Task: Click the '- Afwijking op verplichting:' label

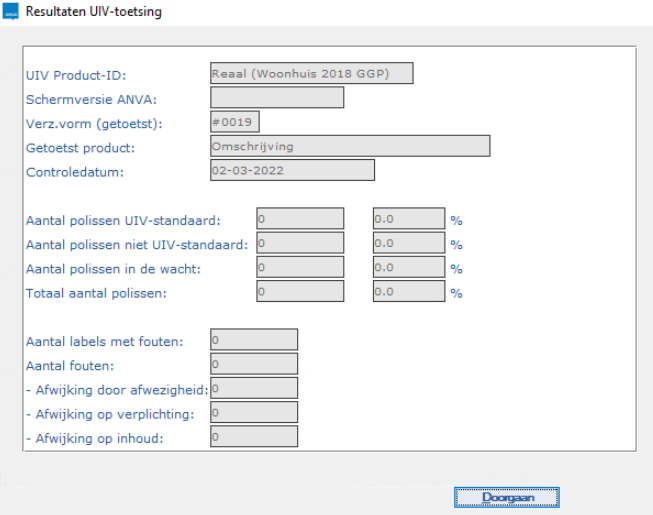Action: (110, 414)
